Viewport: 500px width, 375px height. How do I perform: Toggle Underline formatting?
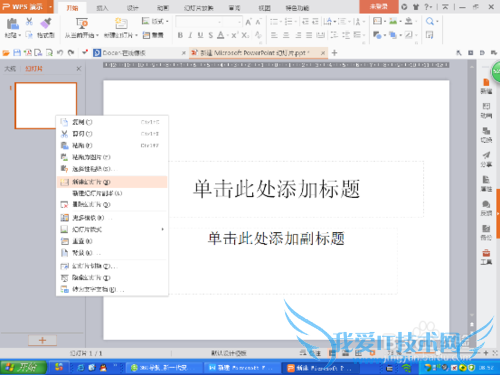(x=200, y=35)
